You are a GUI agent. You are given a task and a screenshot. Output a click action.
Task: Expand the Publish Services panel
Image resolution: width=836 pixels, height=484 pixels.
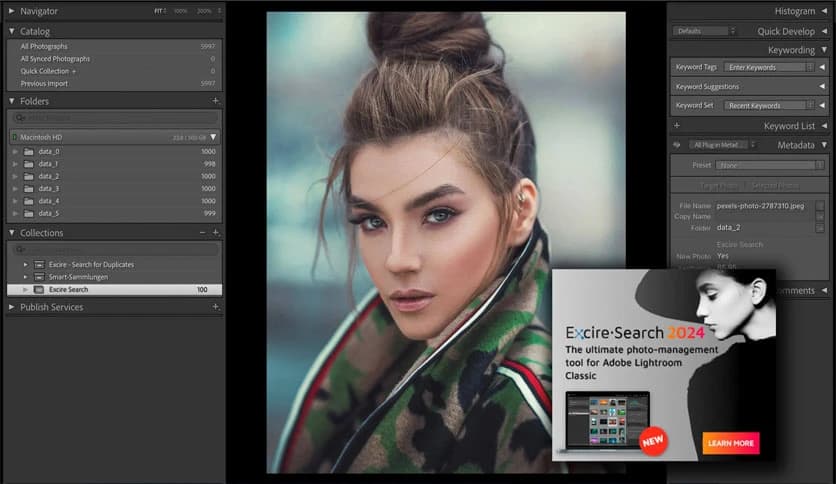coord(11,307)
